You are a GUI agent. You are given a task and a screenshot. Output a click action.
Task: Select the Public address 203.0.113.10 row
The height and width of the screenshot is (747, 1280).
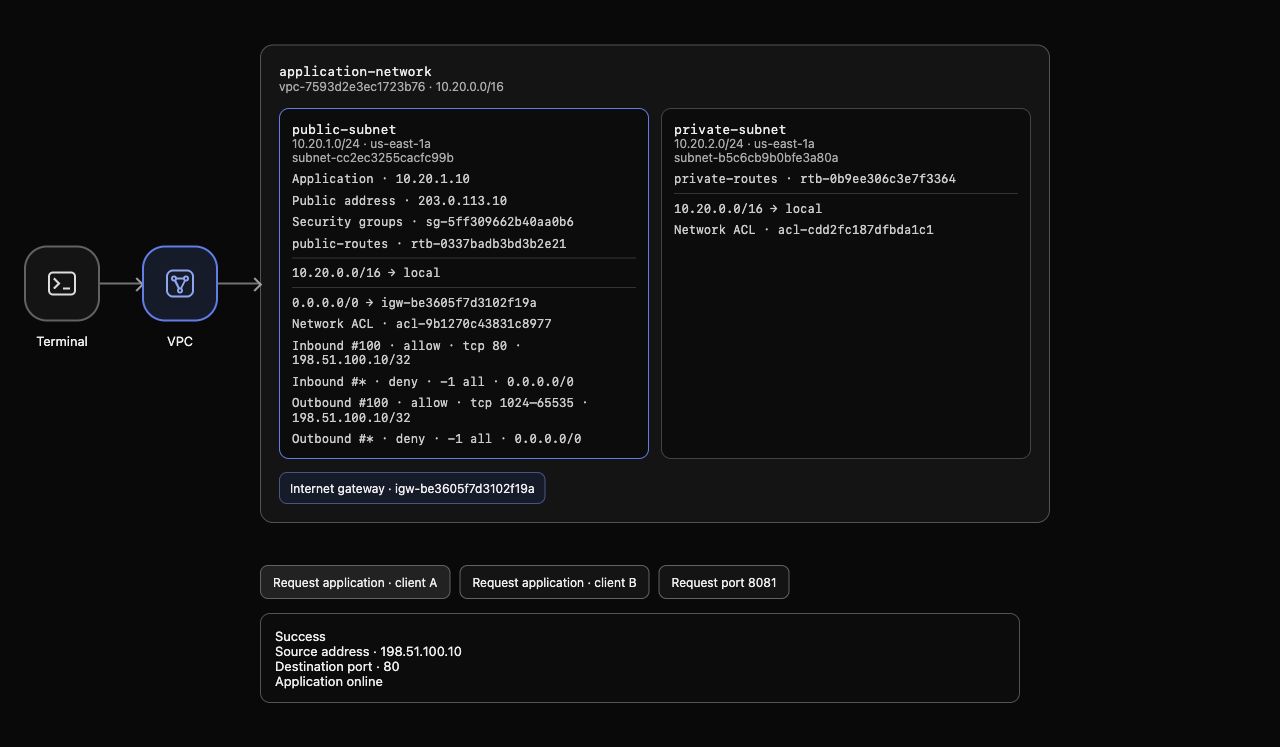[399, 201]
